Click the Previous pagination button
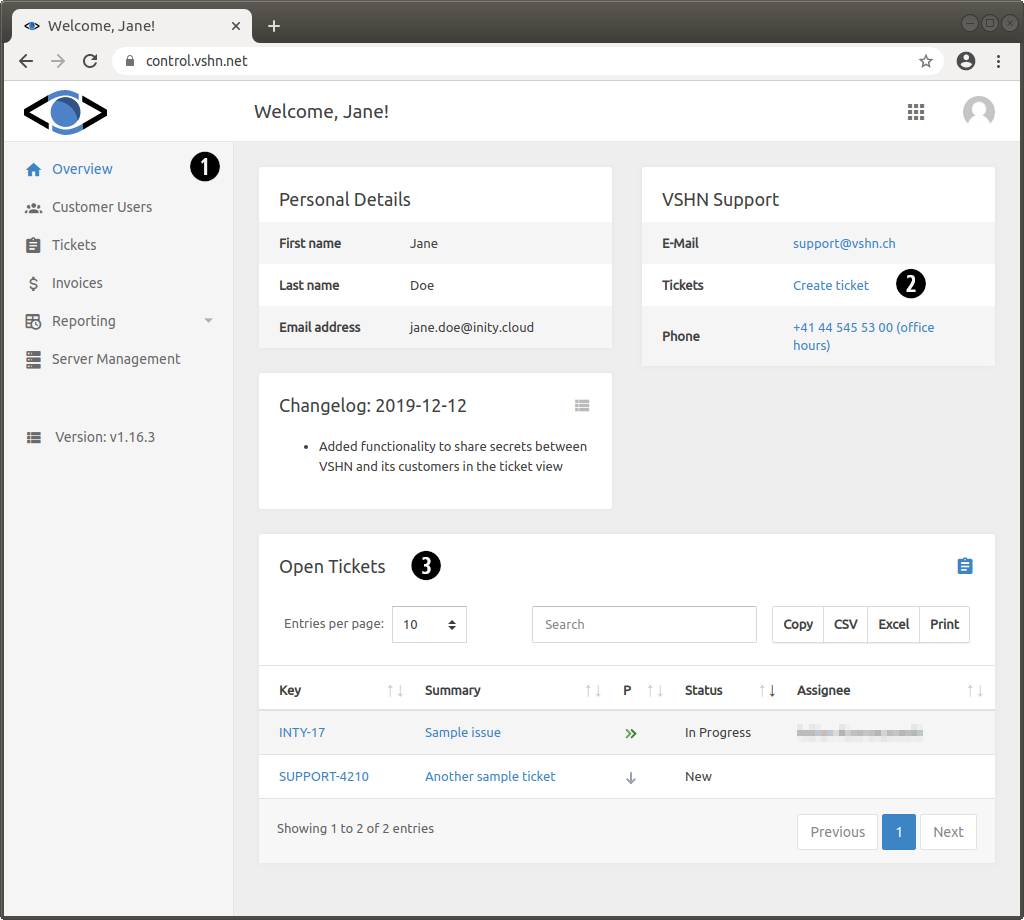1024x920 pixels. point(837,832)
